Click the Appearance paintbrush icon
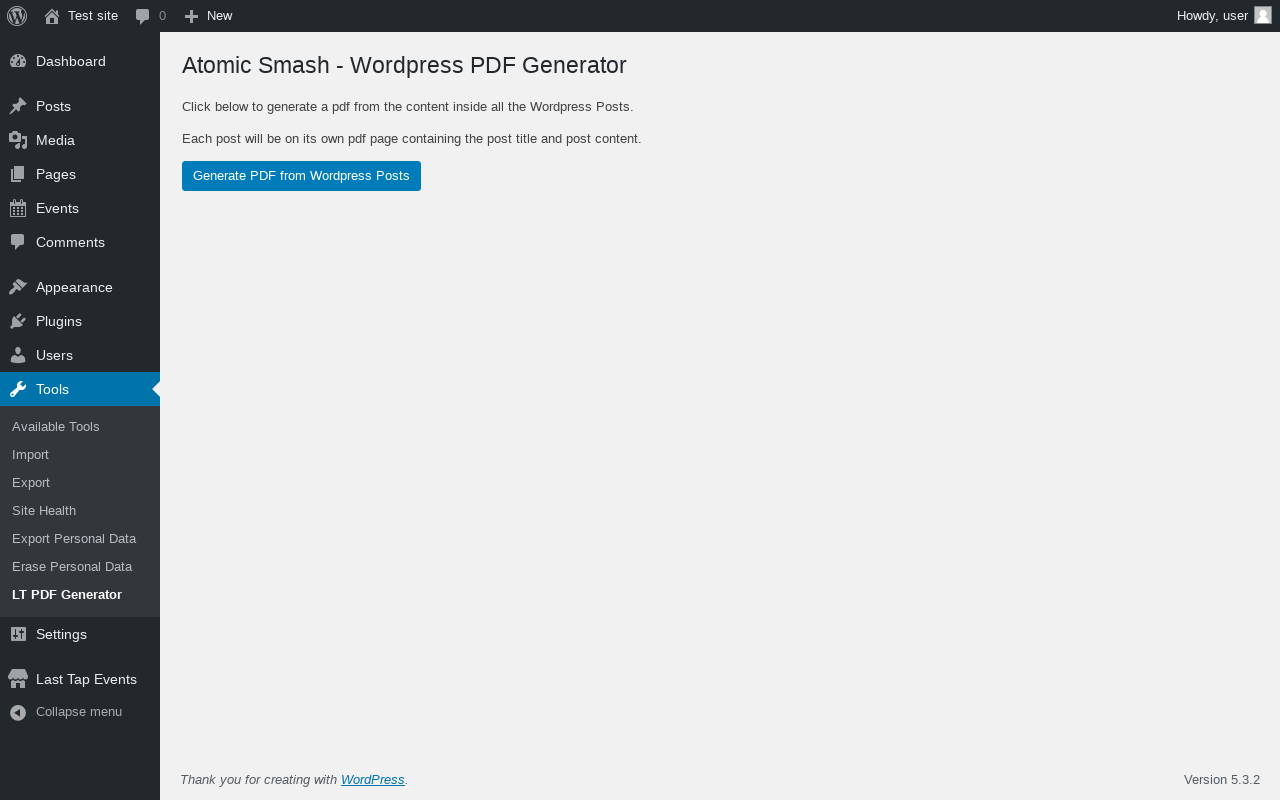 pyautogui.click(x=18, y=287)
